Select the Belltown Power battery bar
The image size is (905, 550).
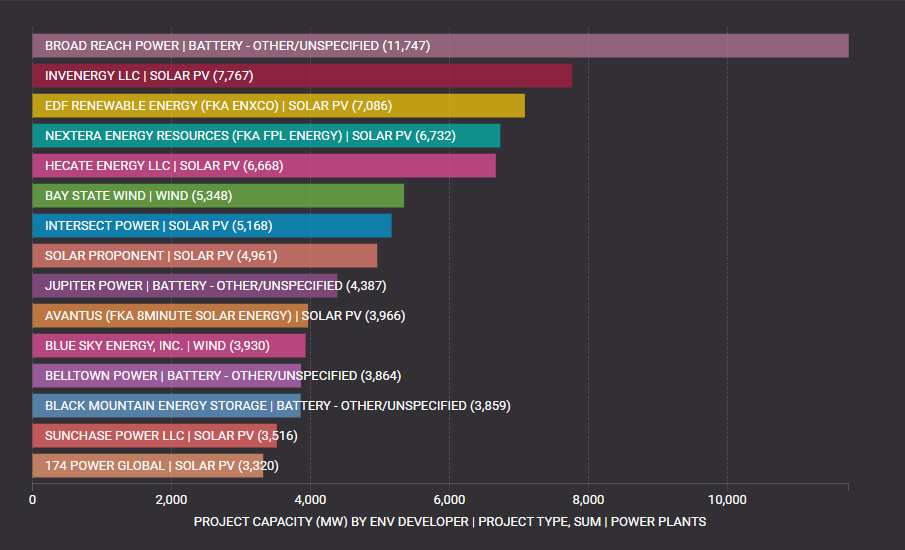click(167, 376)
